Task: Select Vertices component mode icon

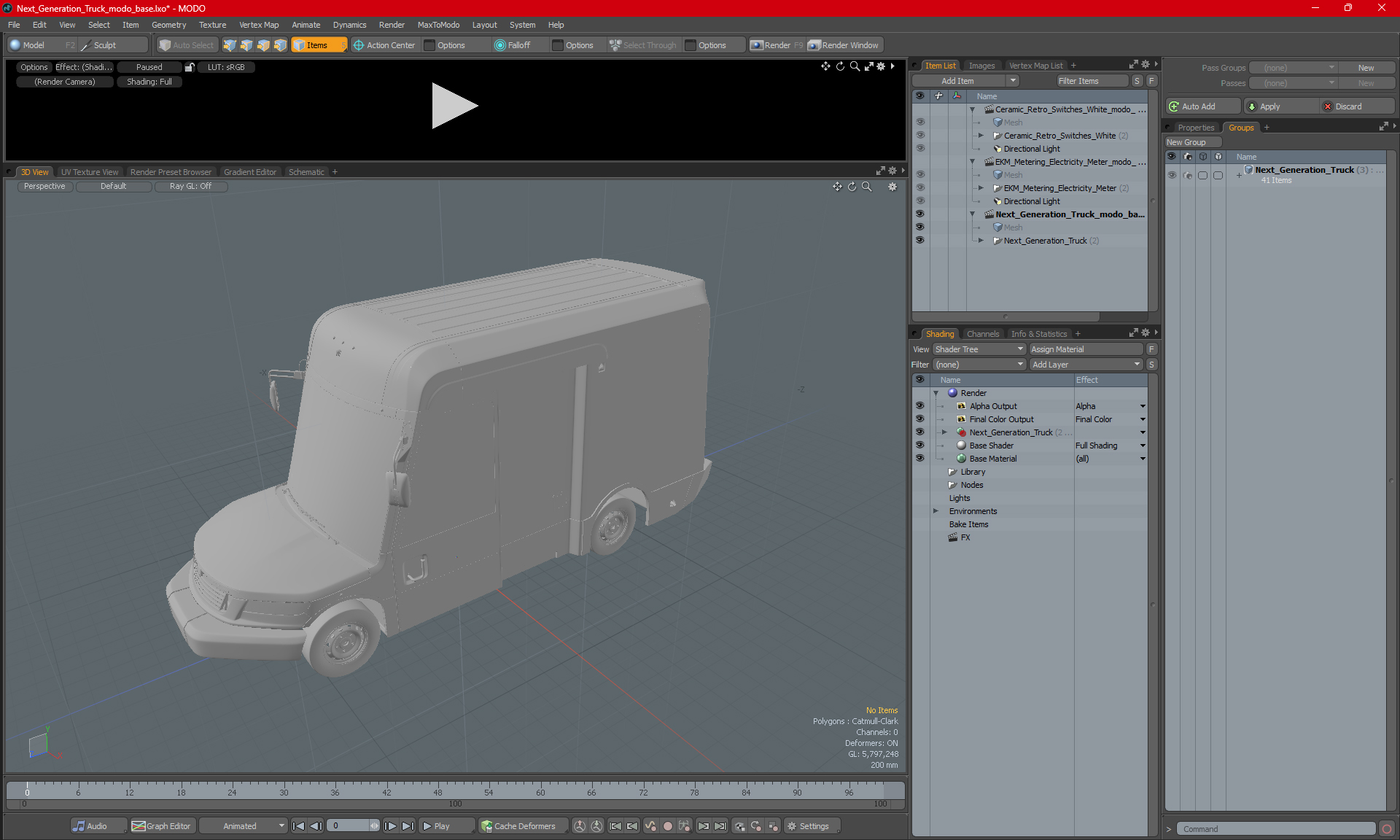Action: (230, 45)
